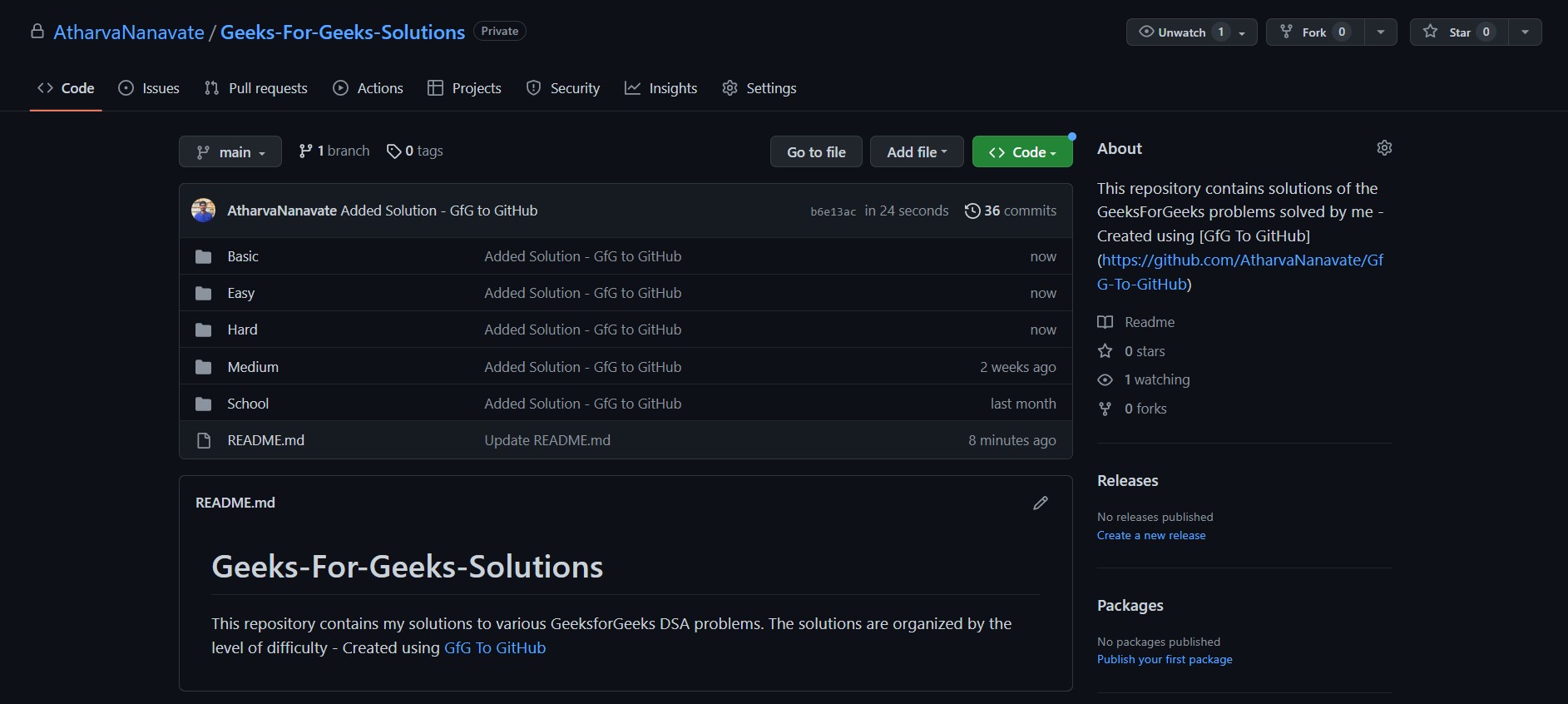Open the Easy folder
Viewport: 1568px width, 704px height.
click(241, 293)
